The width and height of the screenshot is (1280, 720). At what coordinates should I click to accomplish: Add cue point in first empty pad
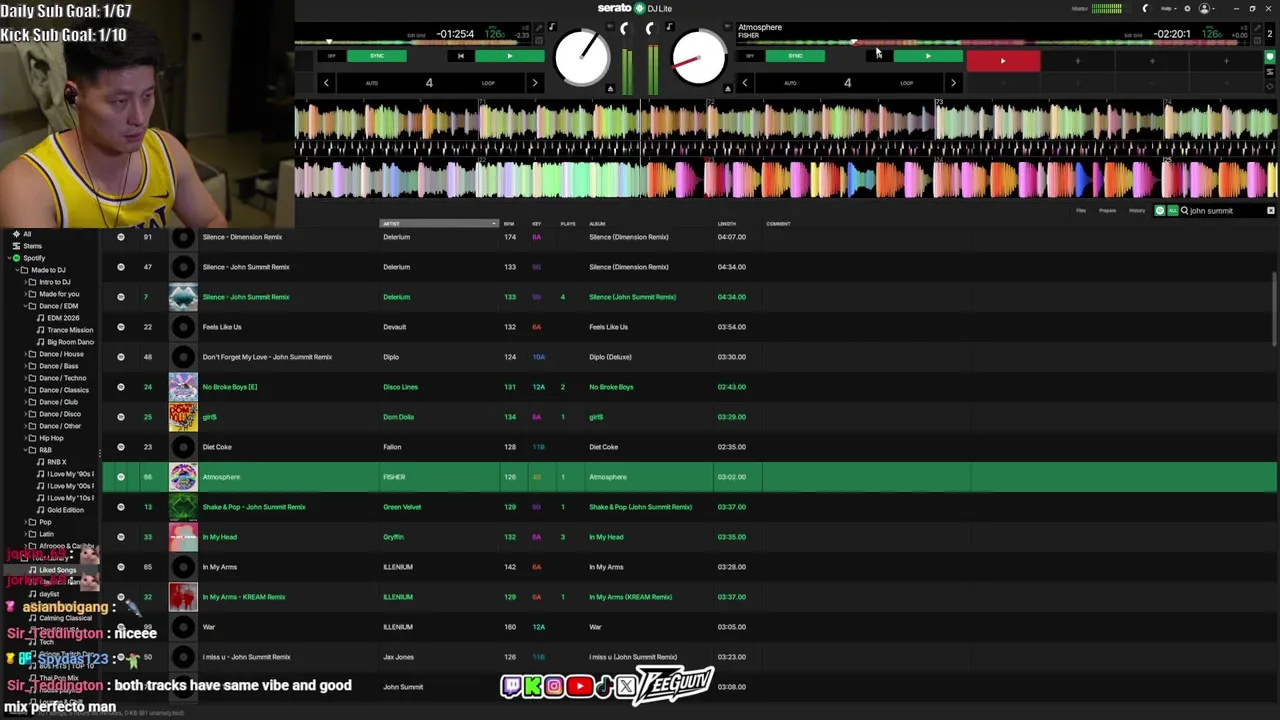(x=1077, y=62)
